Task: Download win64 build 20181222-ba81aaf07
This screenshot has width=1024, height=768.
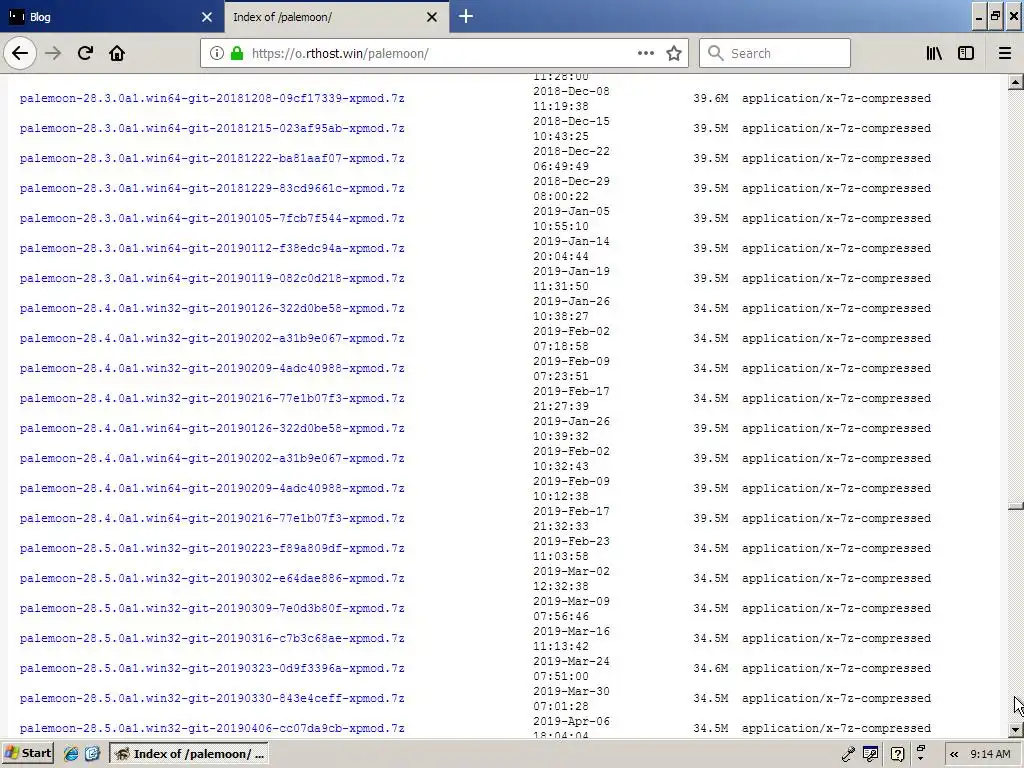Action: (212, 158)
